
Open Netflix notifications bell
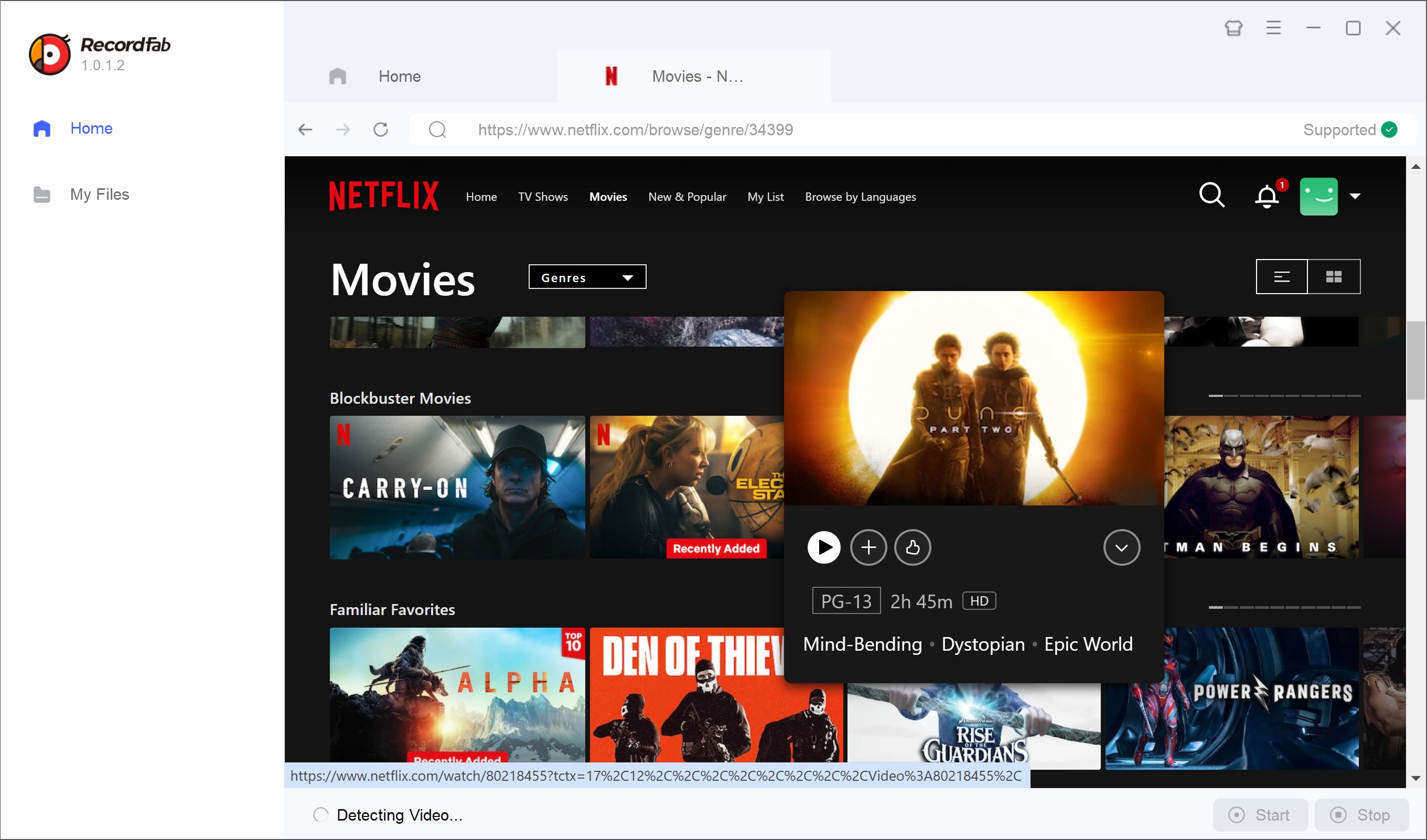tap(1268, 197)
